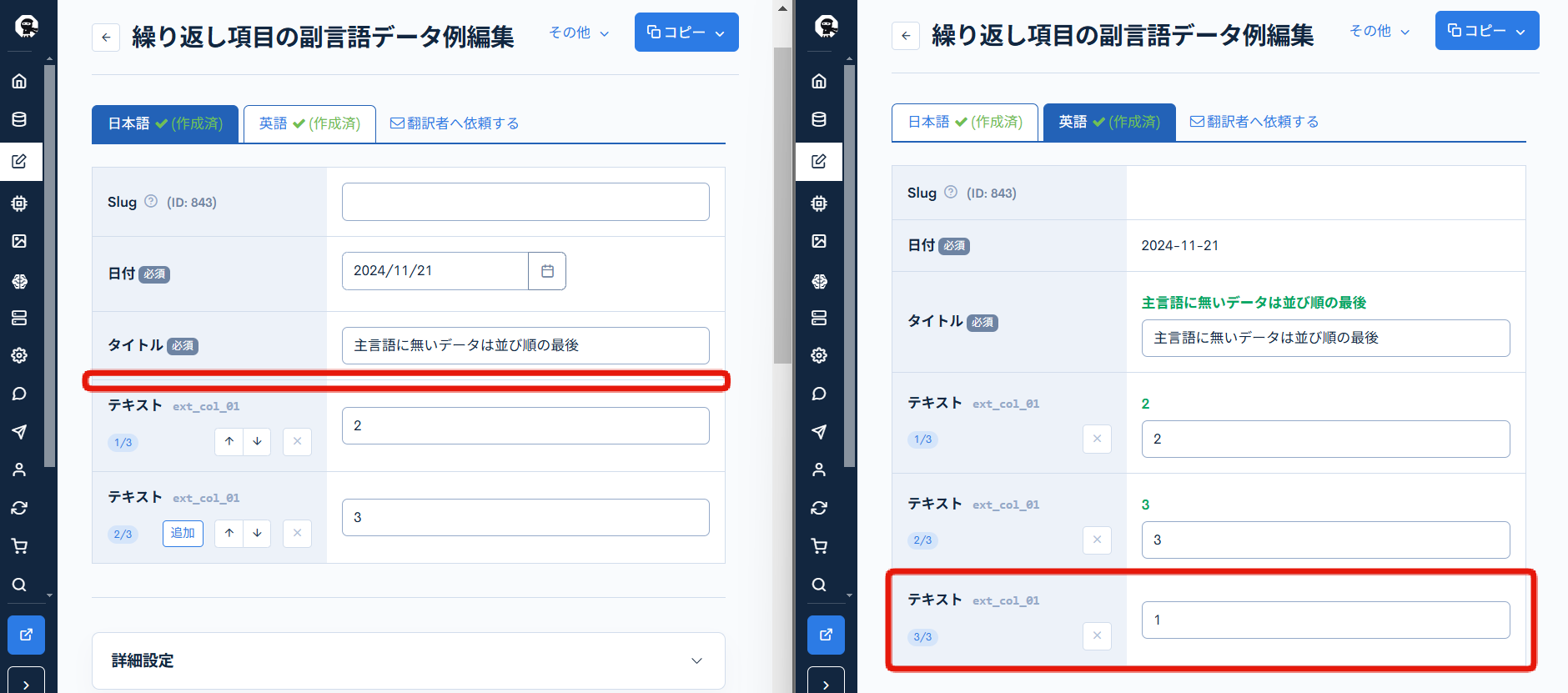The image size is (1568, 693).
Task: Click the 追加 button on the 2/3 item
Action: click(x=183, y=533)
